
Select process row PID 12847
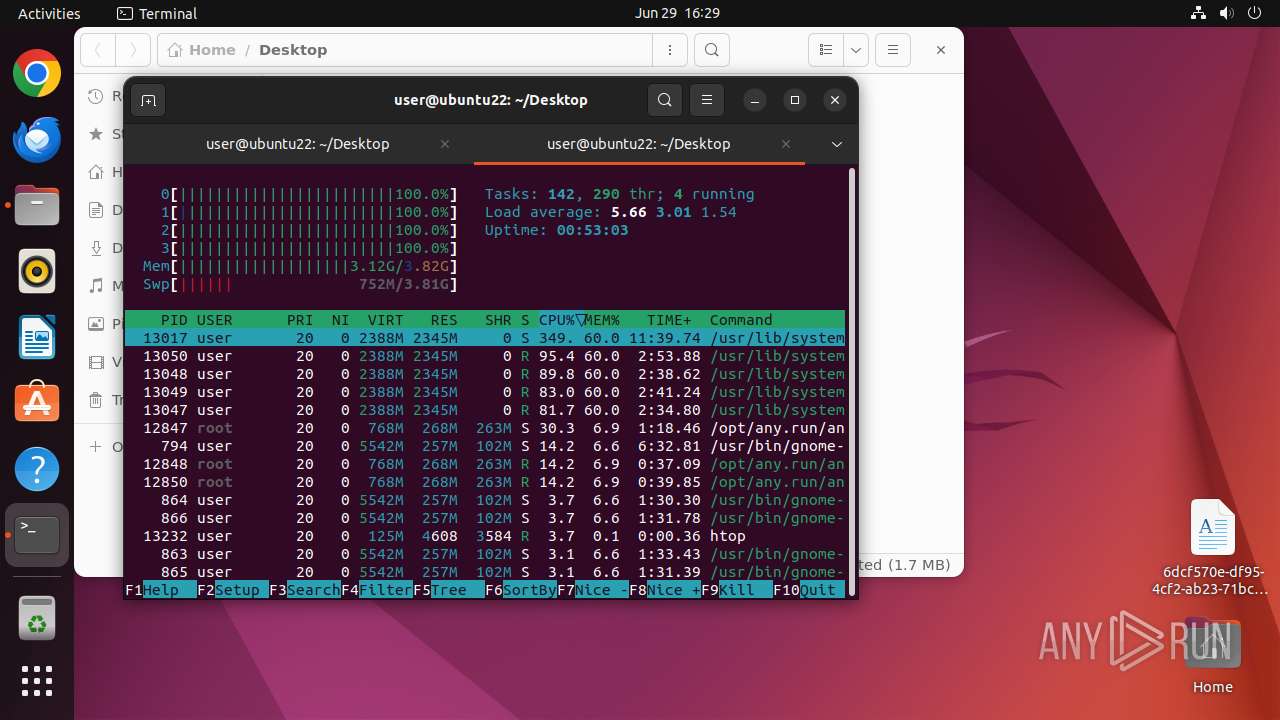pyautogui.click(x=485, y=428)
